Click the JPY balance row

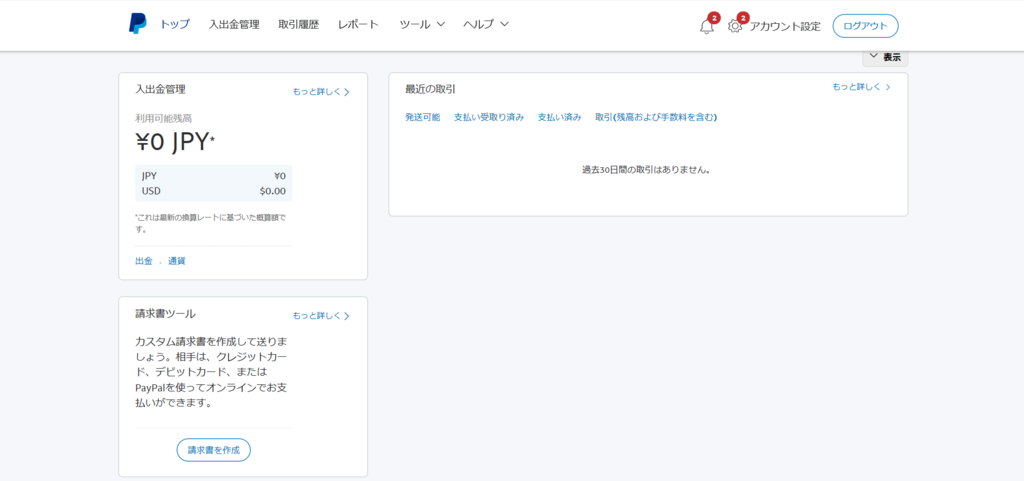coord(214,176)
